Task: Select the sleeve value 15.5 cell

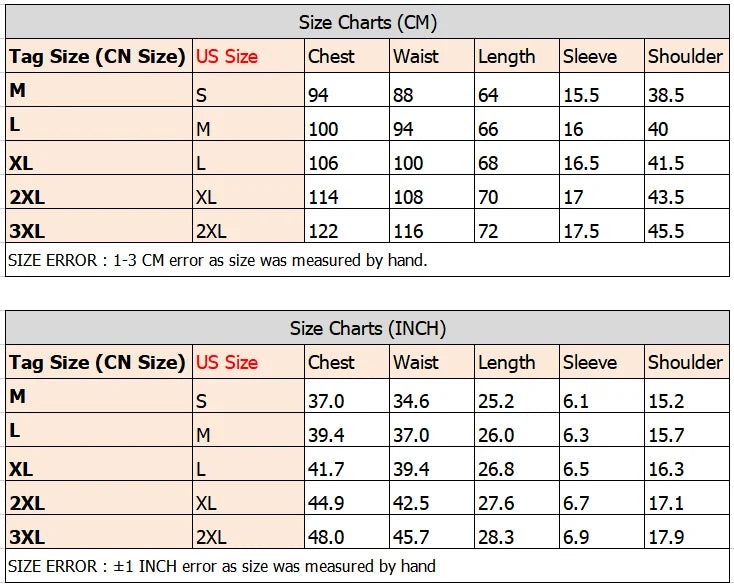Action: (581, 95)
